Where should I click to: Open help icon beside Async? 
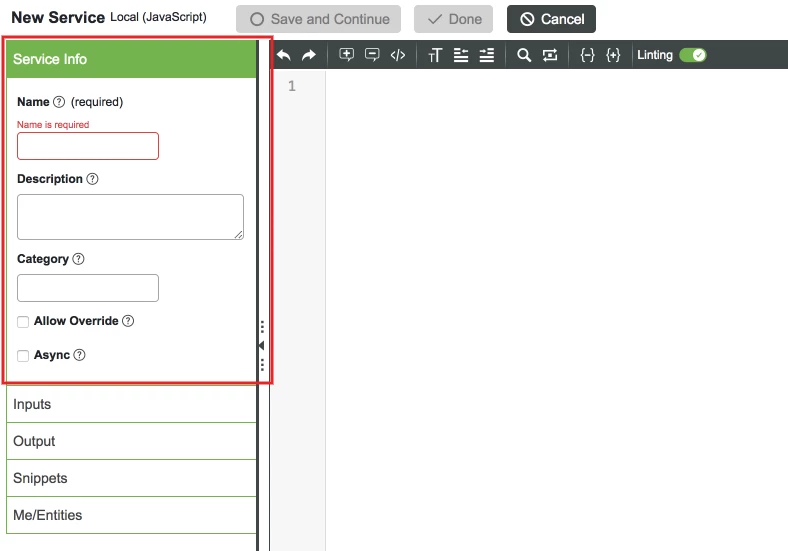pyautogui.click(x=79, y=355)
